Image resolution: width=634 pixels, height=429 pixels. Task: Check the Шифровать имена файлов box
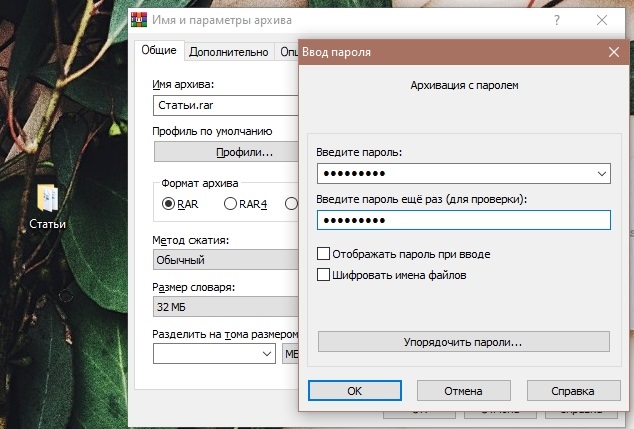323,274
